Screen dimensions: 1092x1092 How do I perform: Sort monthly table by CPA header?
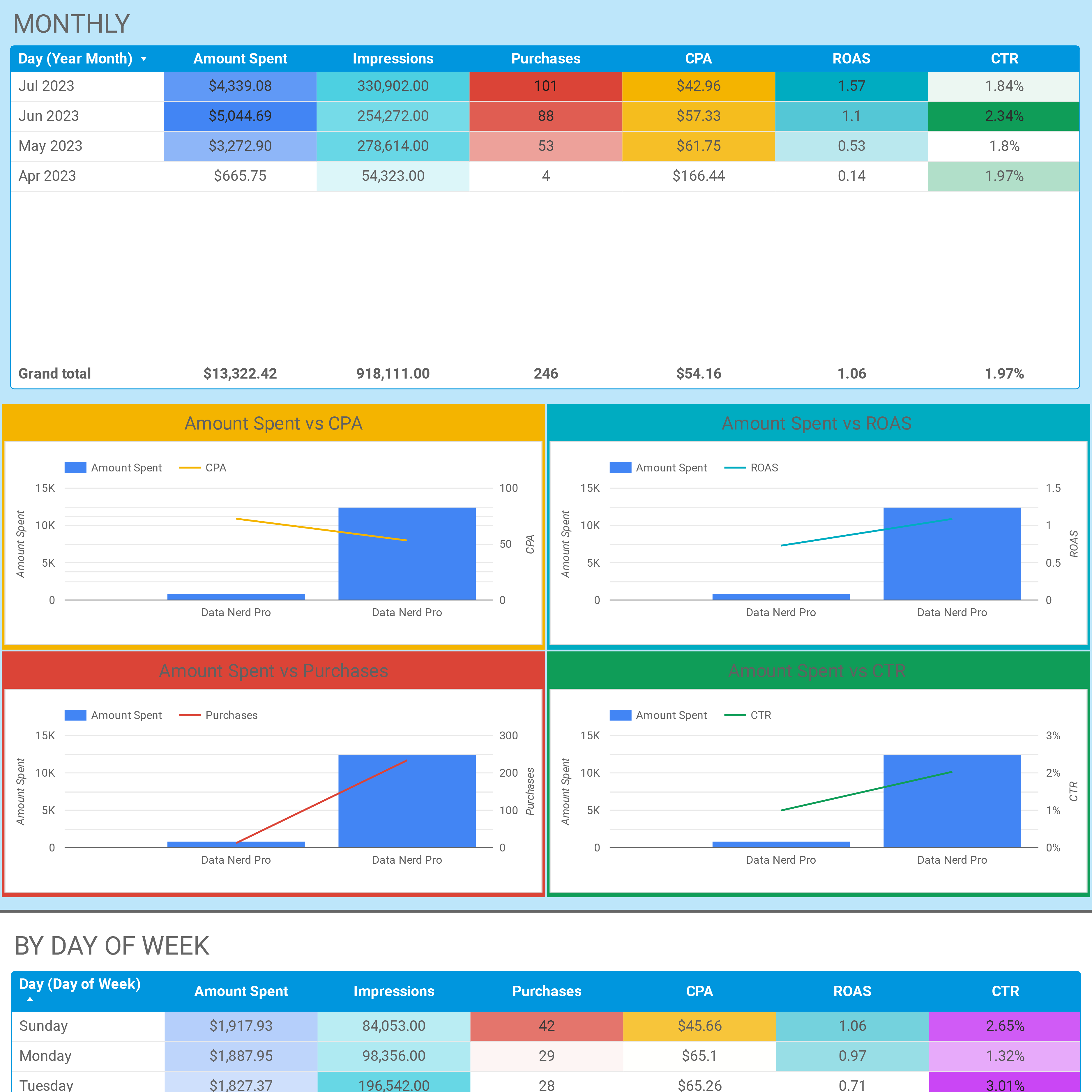(698, 59)
